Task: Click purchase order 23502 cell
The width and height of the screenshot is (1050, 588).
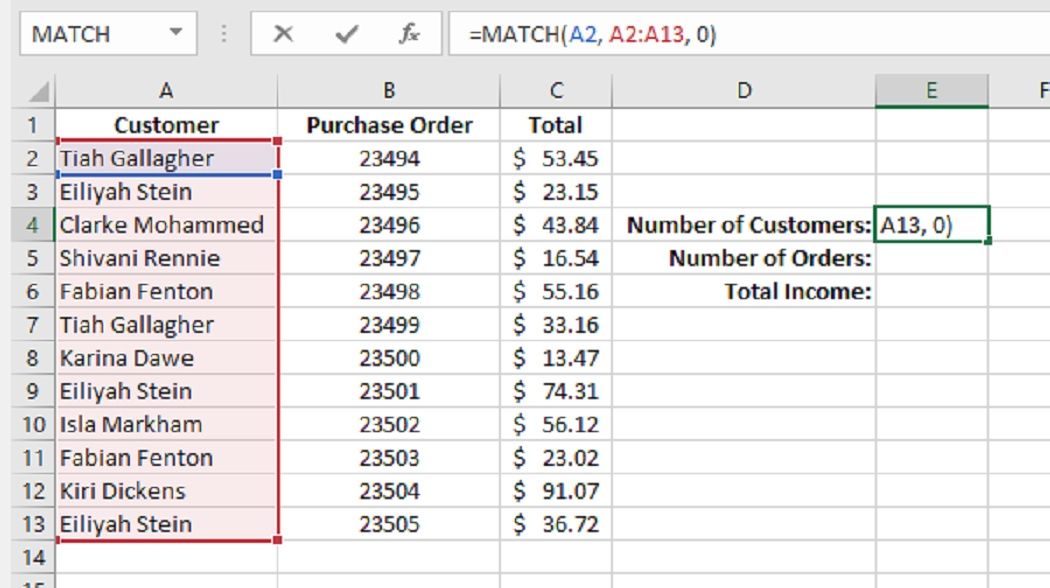Action: point(388,425)
